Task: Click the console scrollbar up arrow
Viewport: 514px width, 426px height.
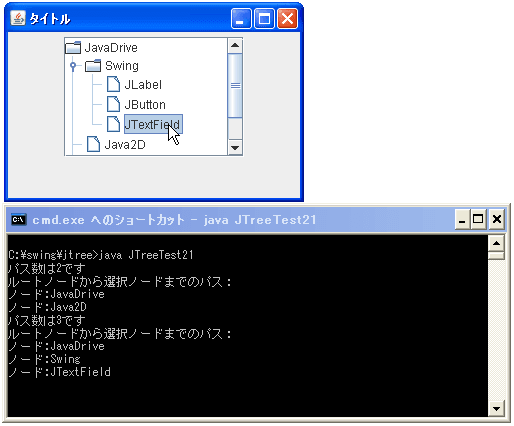Action: coord(496,243)
